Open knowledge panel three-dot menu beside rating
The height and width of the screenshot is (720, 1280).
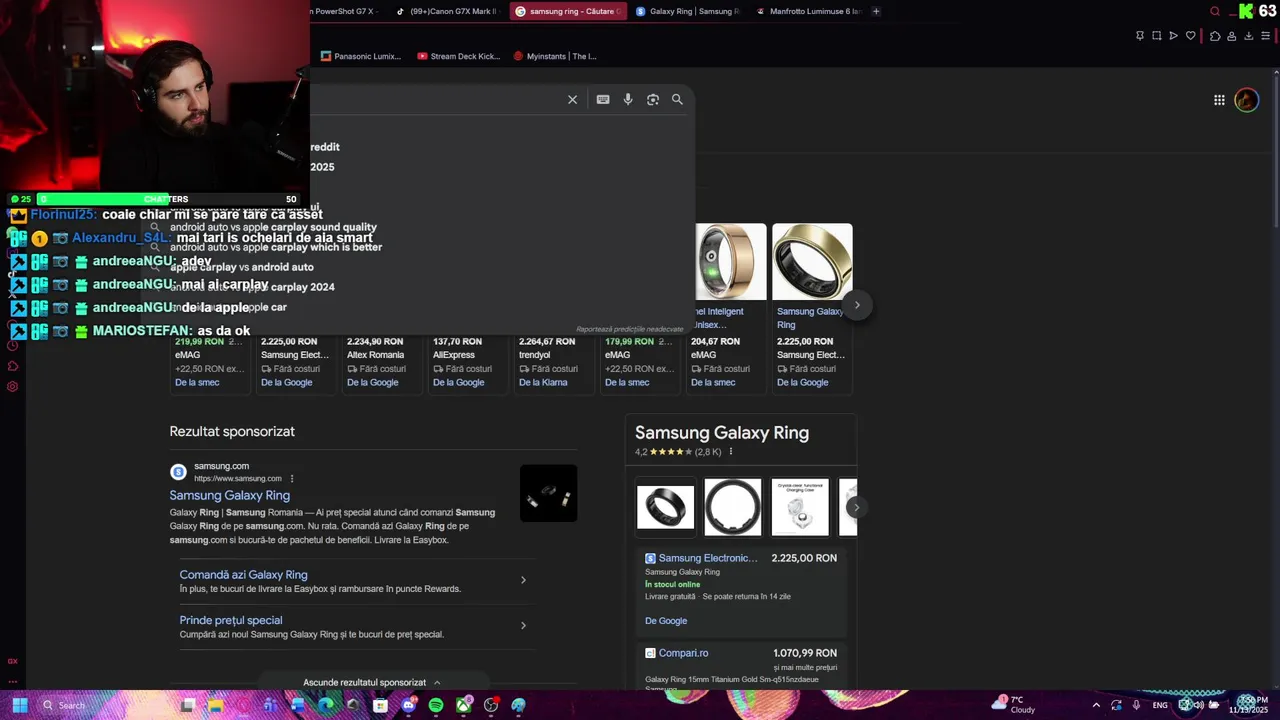pos(731,452)
